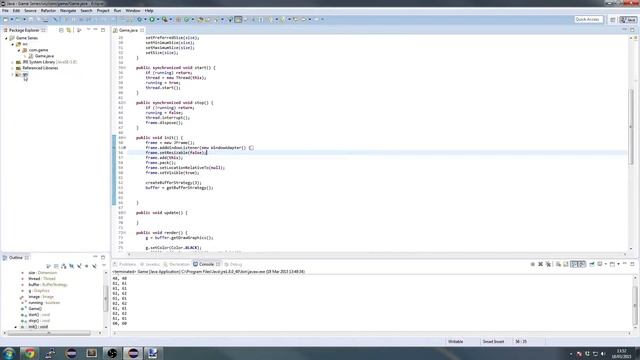Click the Outline panel vertical scrollbar
Screen dimensions: 640x360
point(106,298)
